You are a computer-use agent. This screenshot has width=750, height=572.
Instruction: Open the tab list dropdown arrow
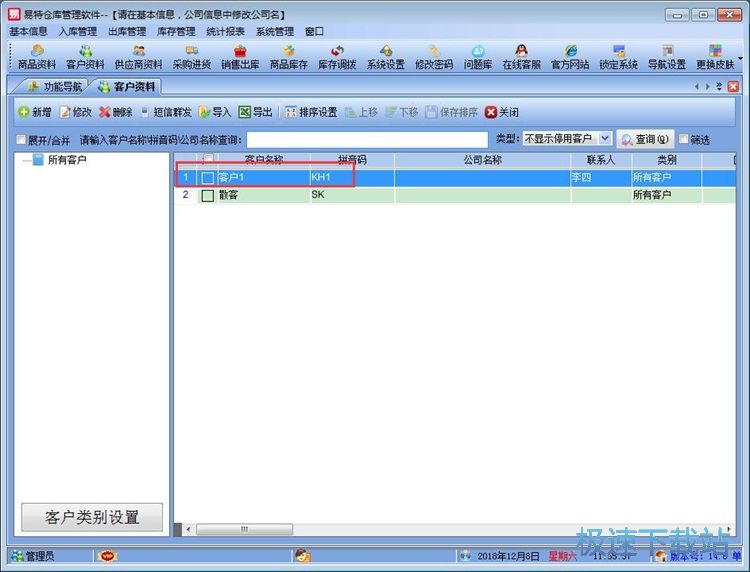point(719,87)
